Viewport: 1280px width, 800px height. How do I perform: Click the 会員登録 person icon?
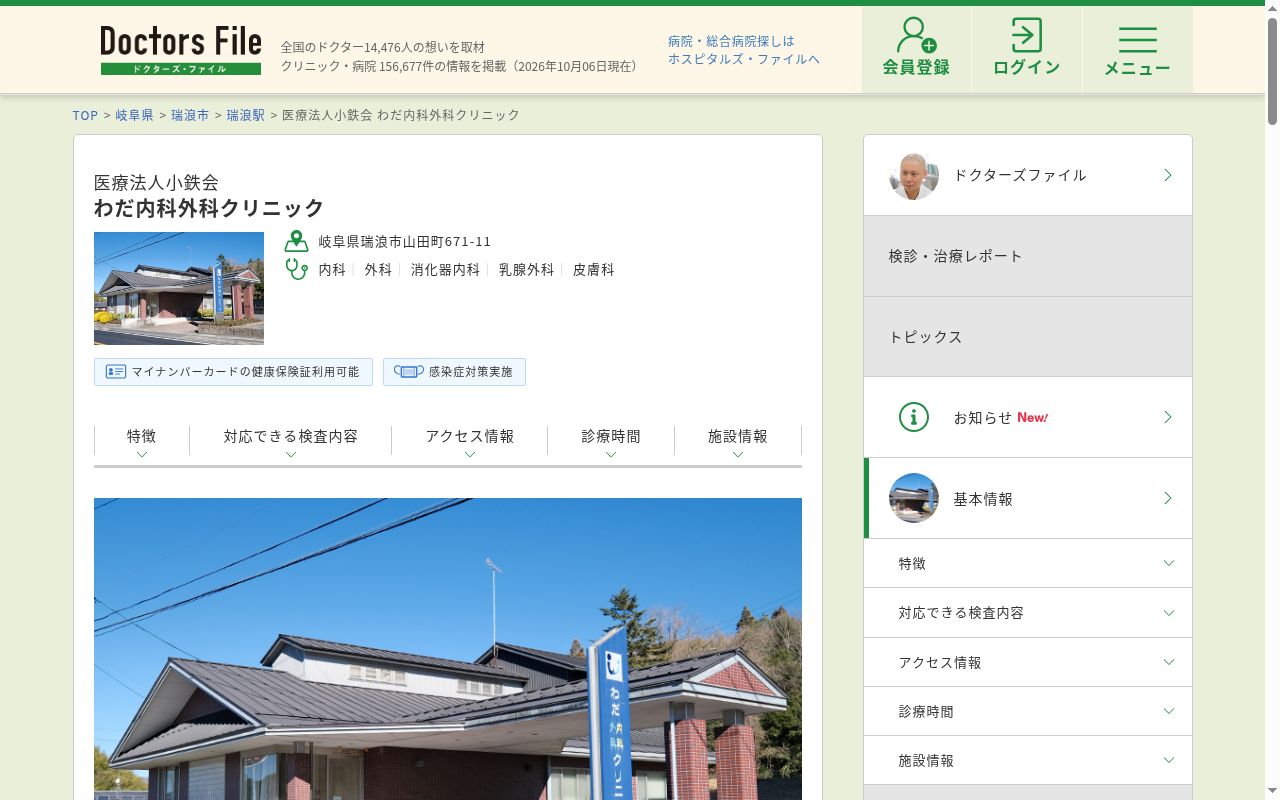916,35
